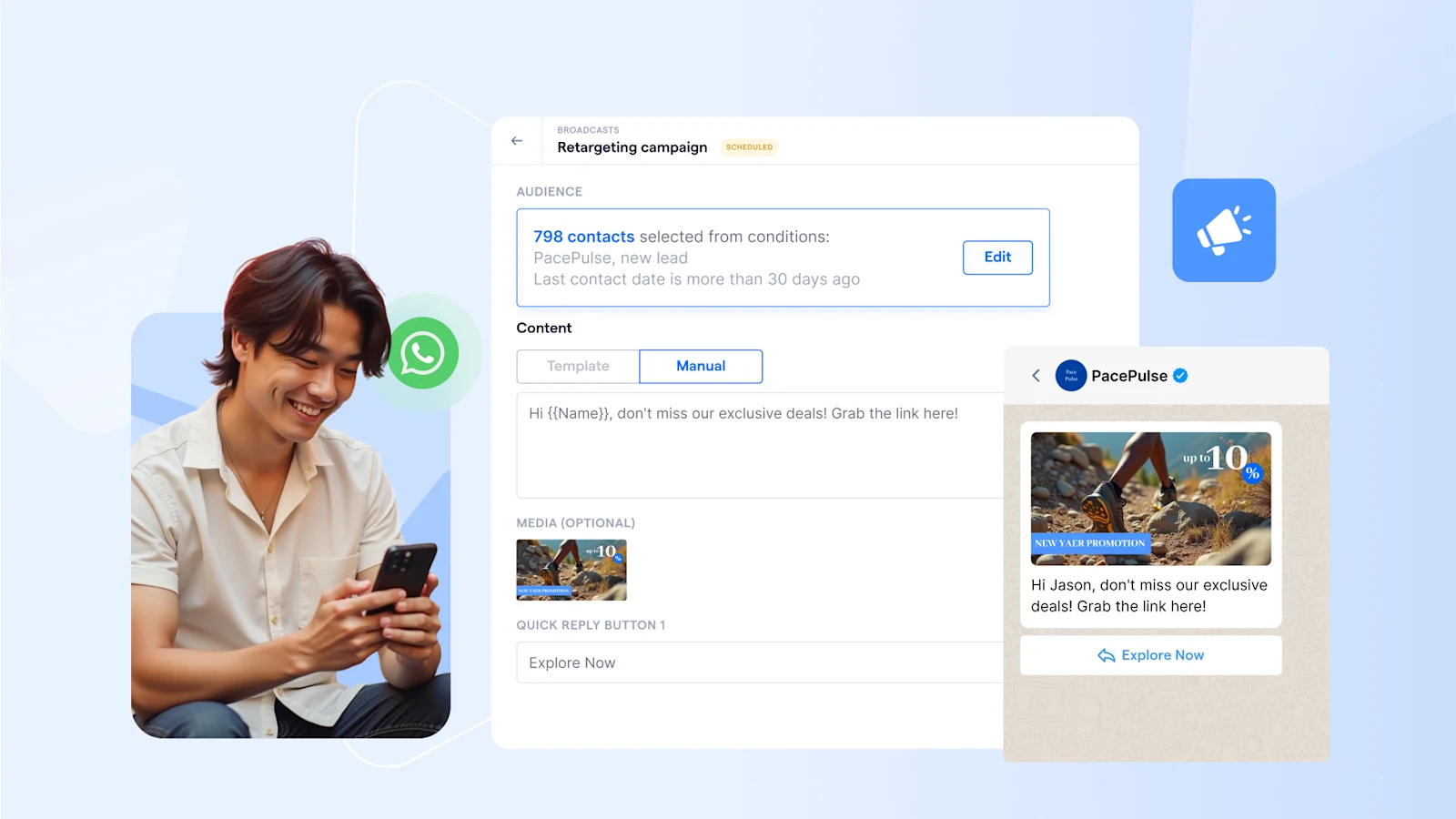Click Edit on the audience conditions

tap(997, 258)
